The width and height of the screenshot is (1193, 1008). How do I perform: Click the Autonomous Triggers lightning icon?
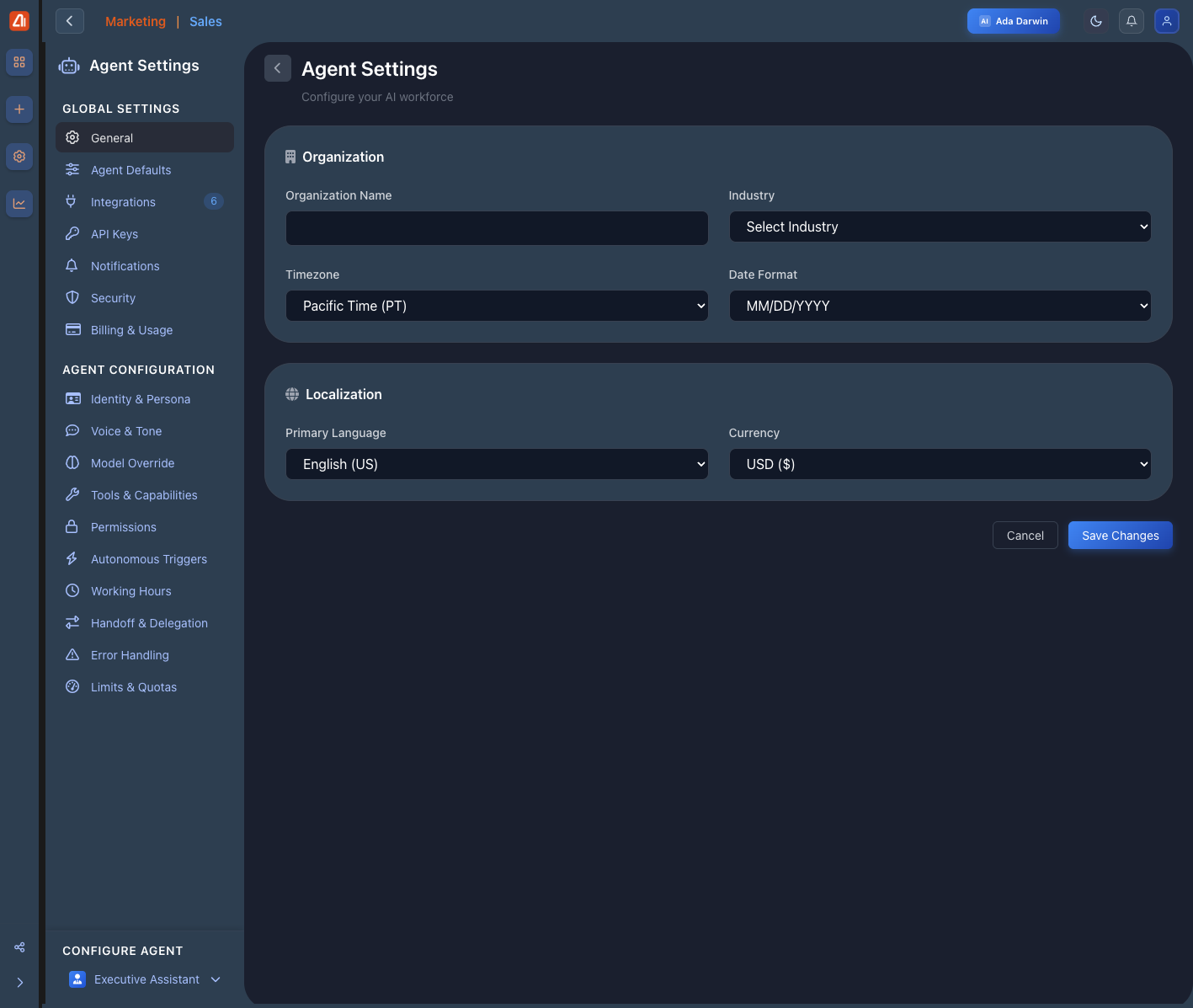click(x=72, y=559)
